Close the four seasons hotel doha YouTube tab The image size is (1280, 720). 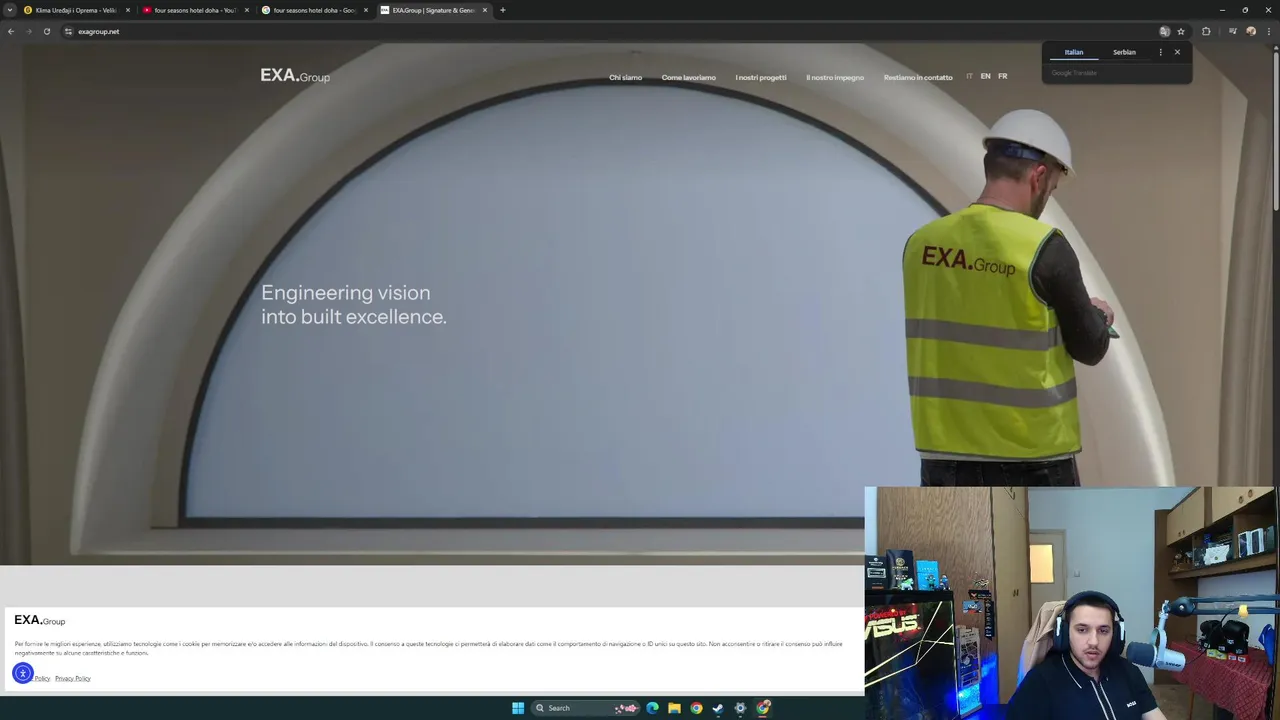247,10
